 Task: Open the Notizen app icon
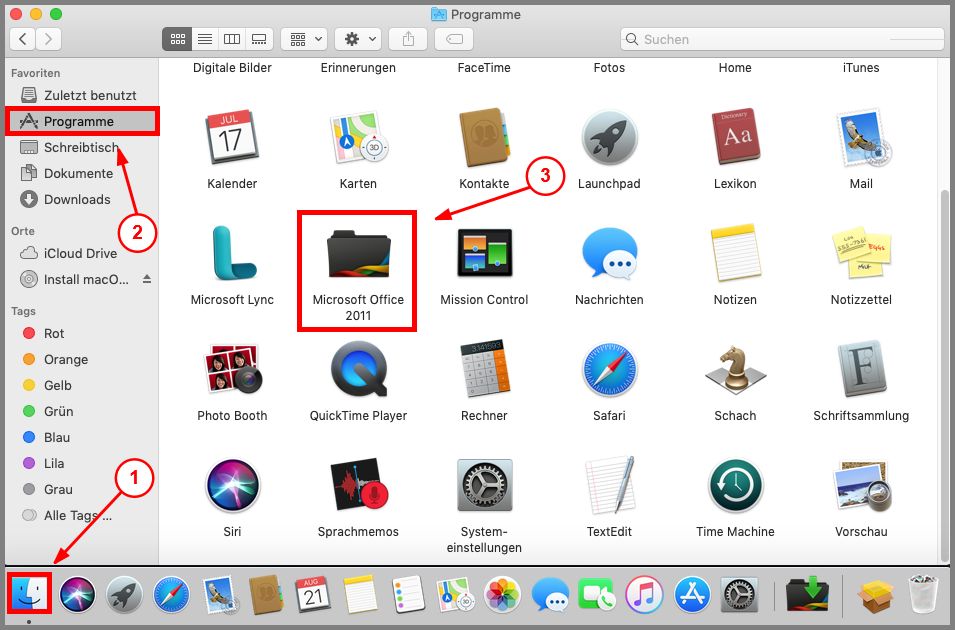[x=736, y=252]
